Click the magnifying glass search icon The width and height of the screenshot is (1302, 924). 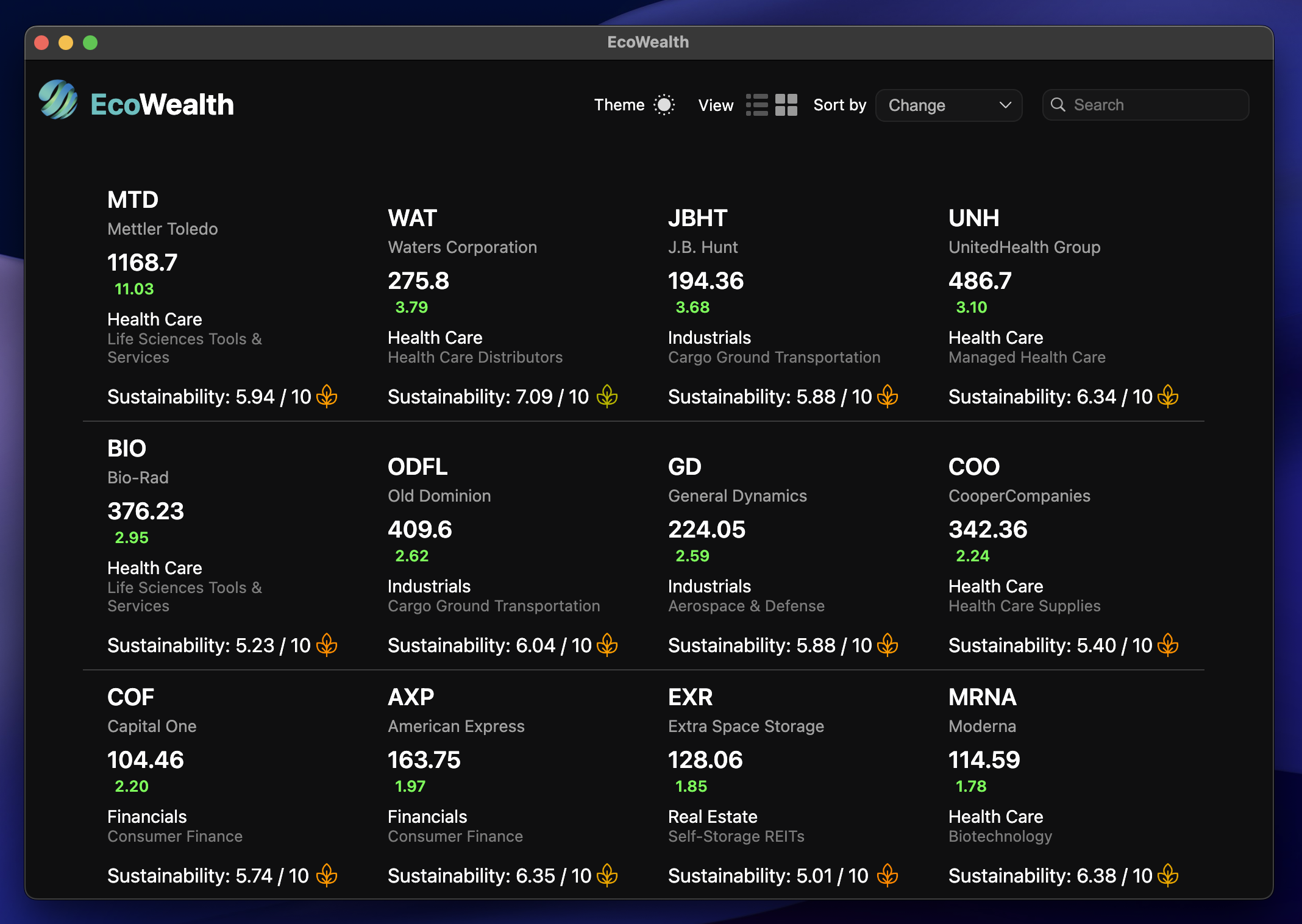pyautogui.click(x=1058, y=105)
